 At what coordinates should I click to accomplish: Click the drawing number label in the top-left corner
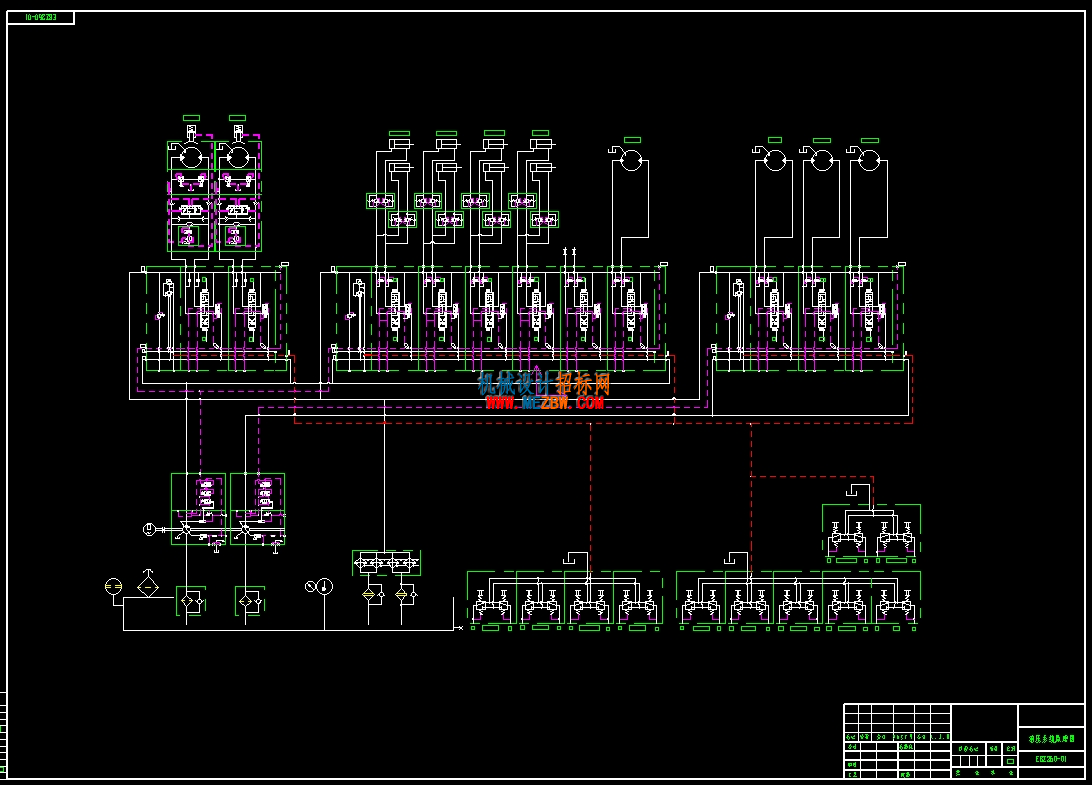pyautogui.click(x=40, y=17)
